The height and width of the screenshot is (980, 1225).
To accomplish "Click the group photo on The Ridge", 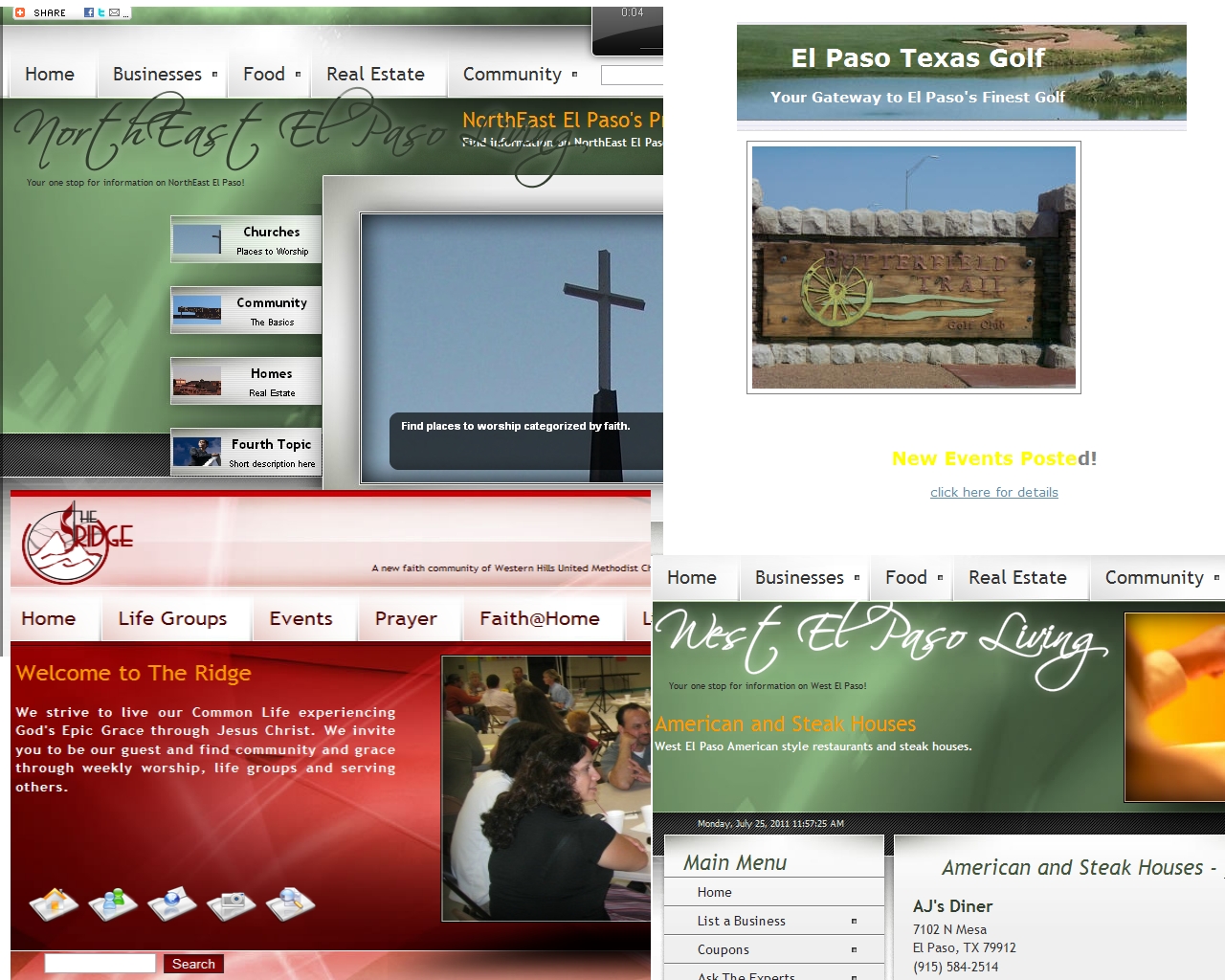I will coord(546,789).
